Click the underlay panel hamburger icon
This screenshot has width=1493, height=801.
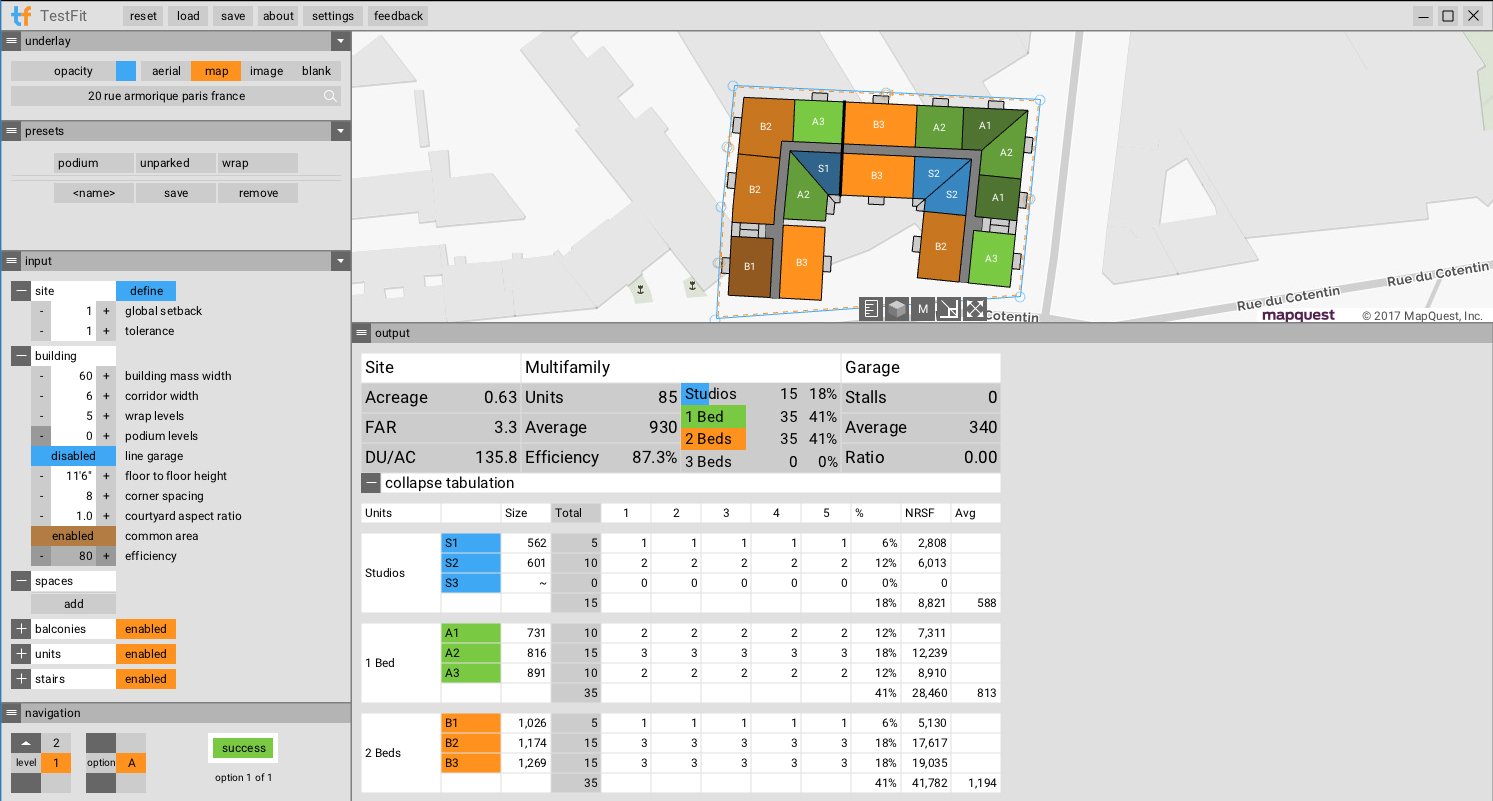[11, 41]
